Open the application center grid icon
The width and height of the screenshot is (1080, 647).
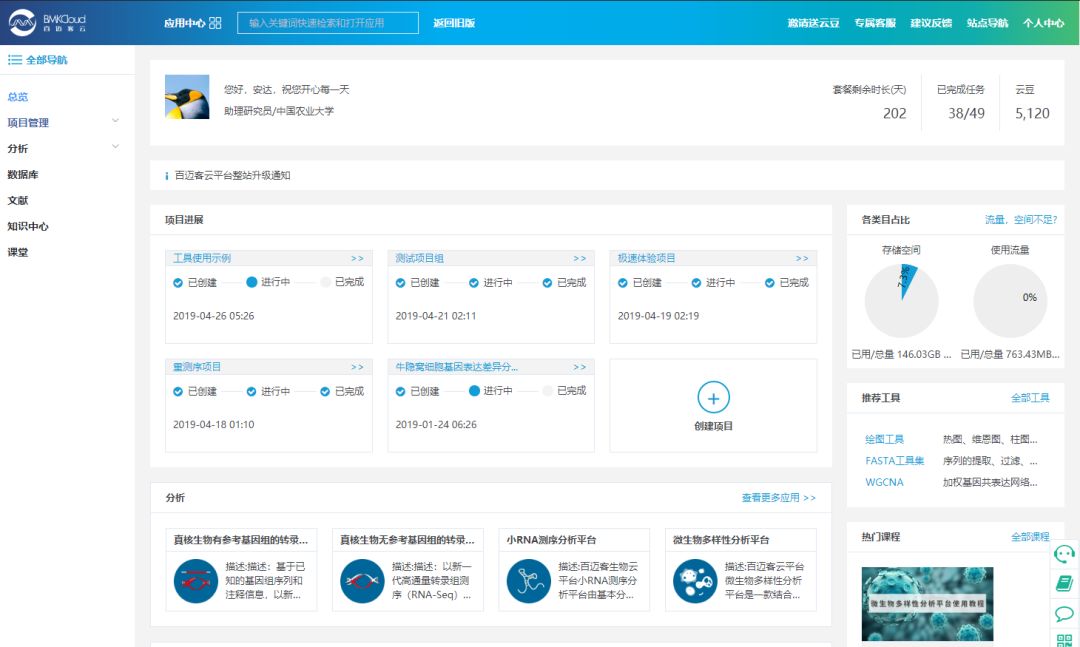pos(215,23)
